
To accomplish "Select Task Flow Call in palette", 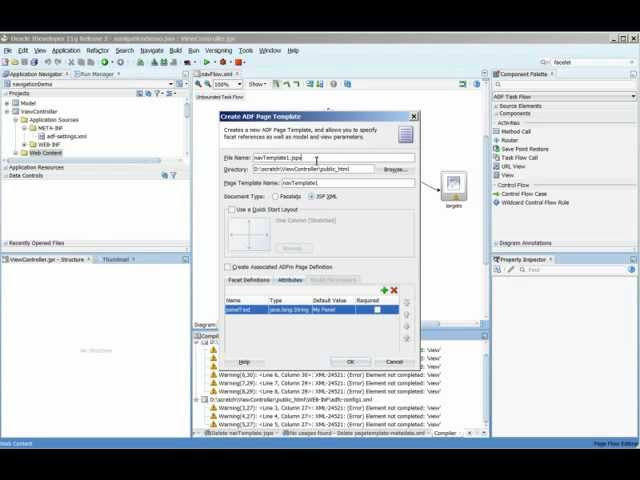I will [519, 158].
